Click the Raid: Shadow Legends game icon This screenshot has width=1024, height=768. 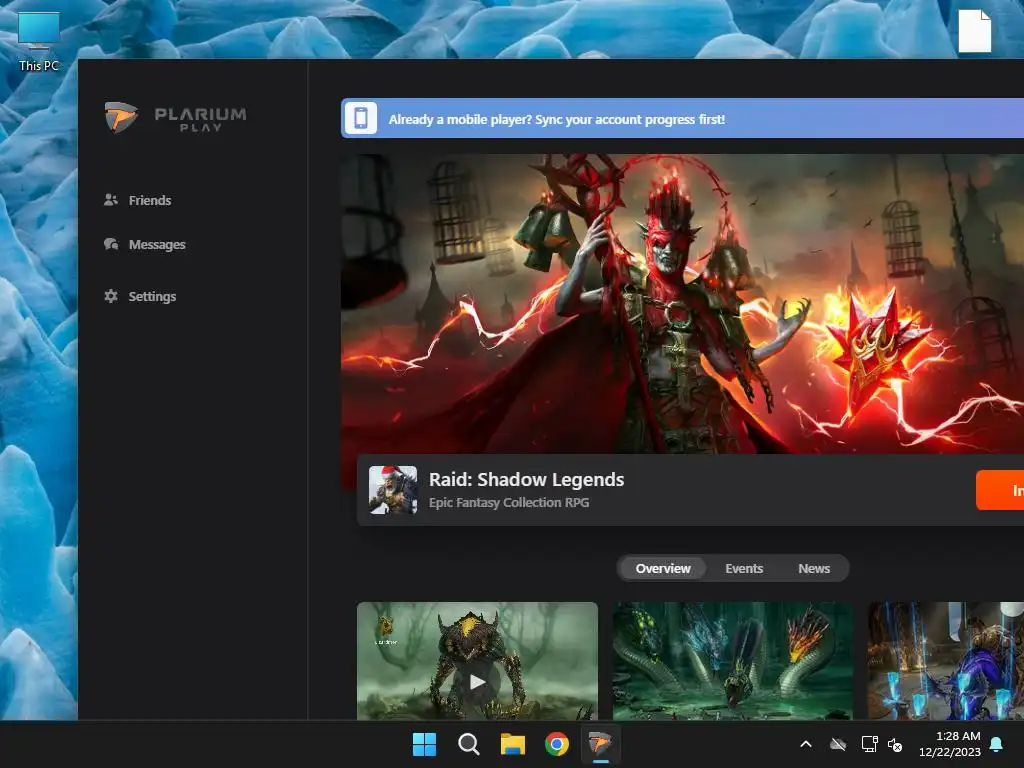coord(393,490)
